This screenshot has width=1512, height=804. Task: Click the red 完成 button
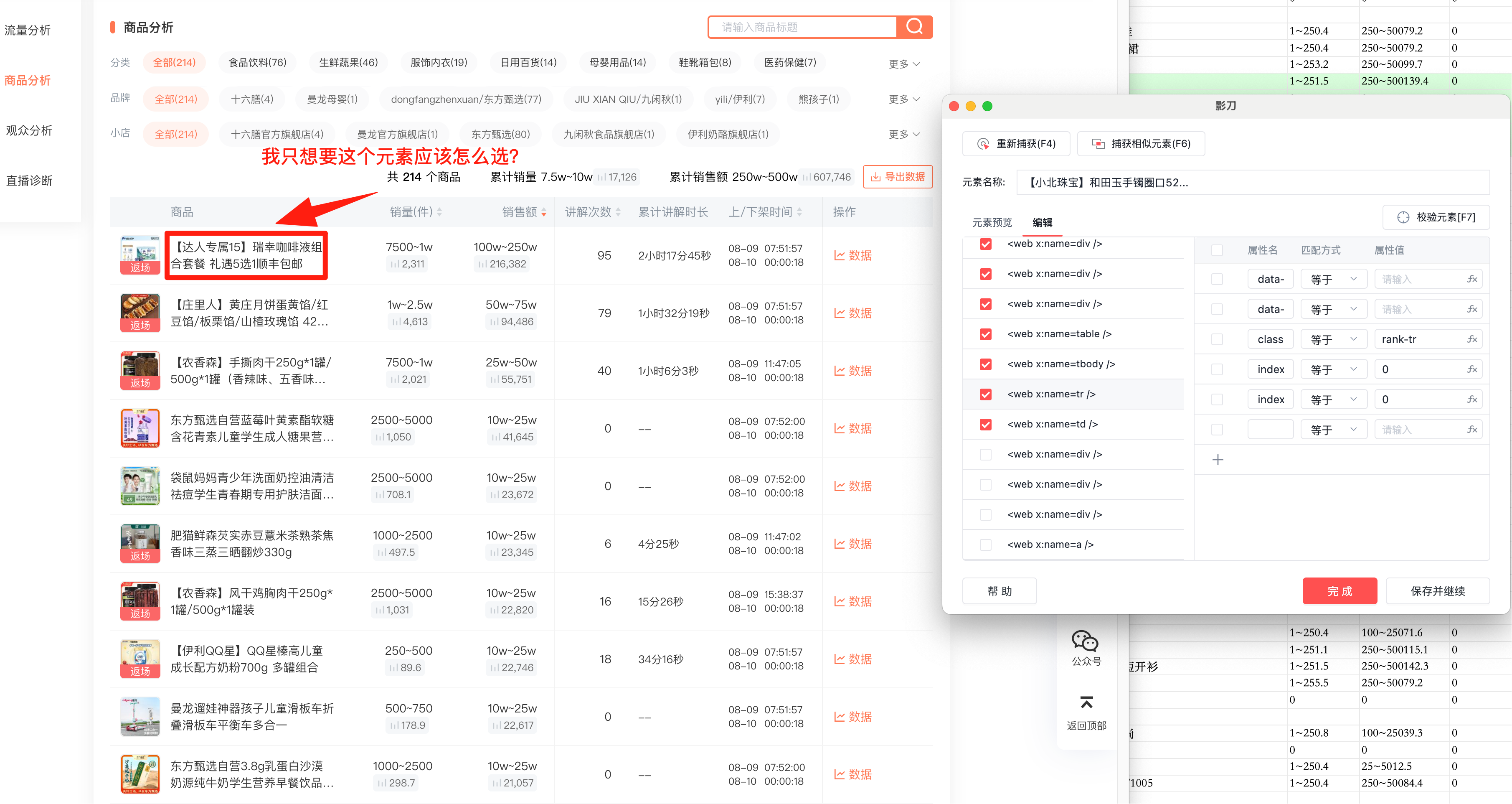point(1339,591)
